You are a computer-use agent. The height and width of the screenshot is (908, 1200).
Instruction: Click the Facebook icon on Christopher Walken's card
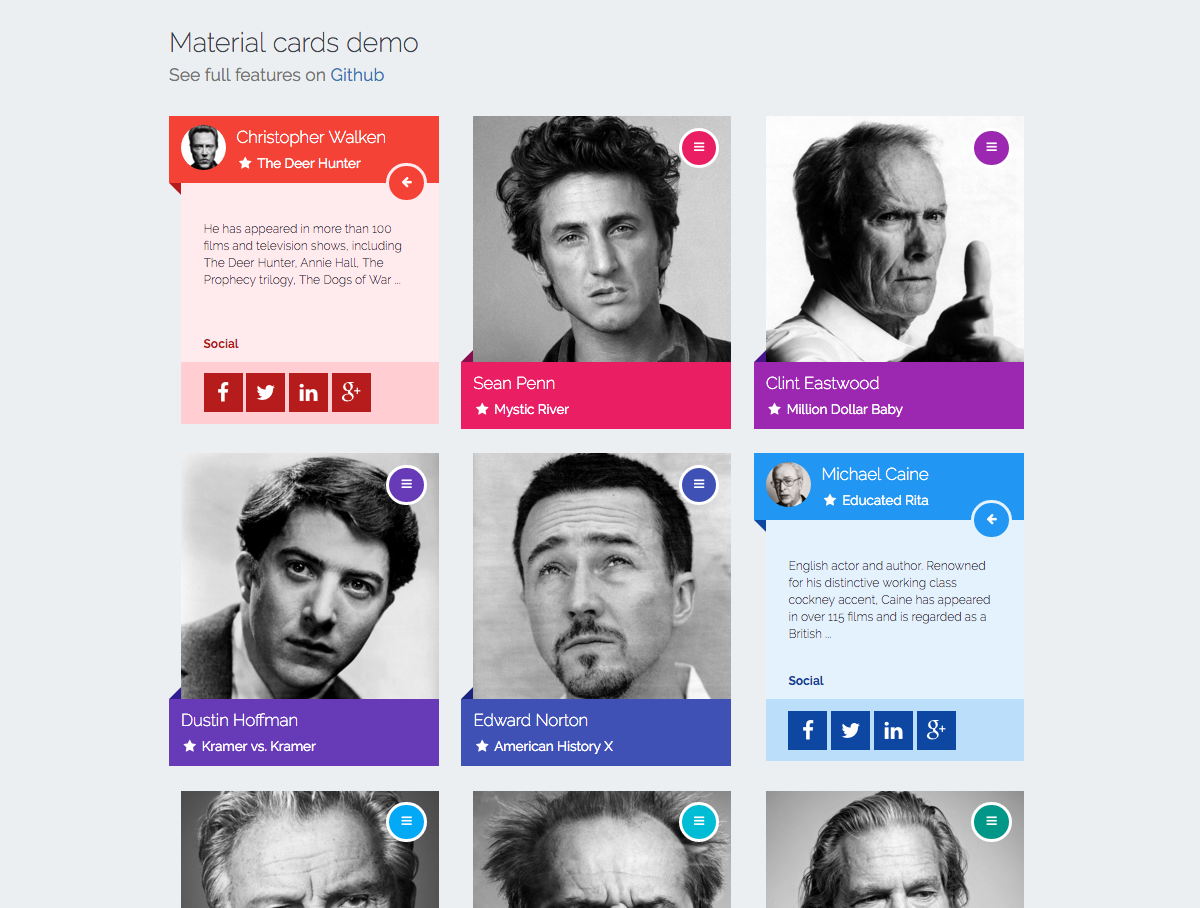click(223, 392)
